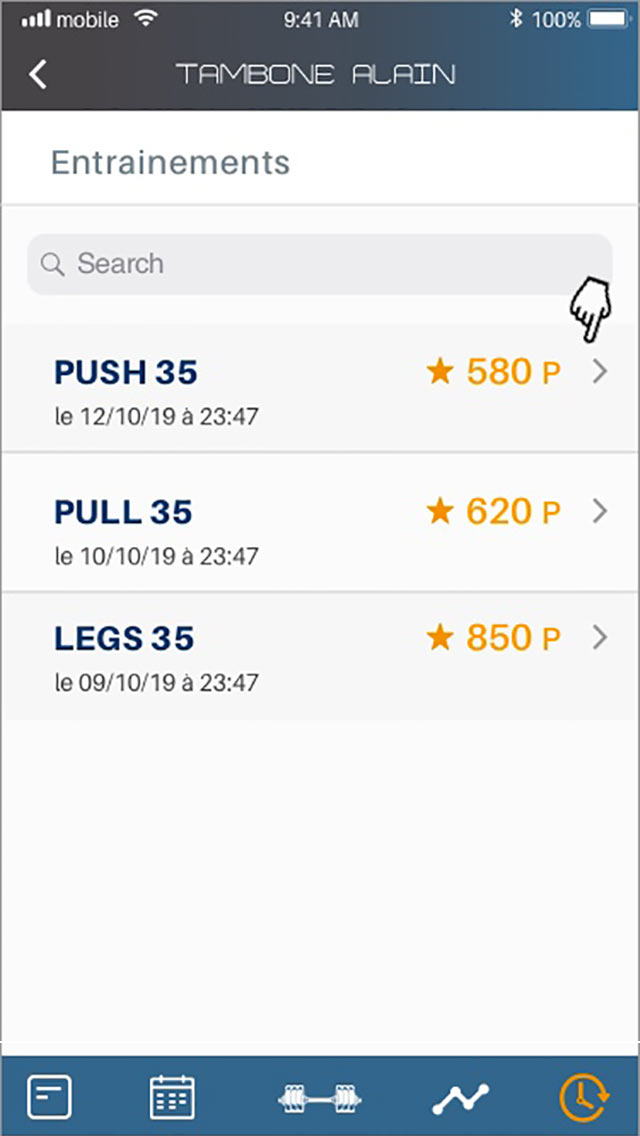
Task: Open the LEGS 35 training entry
Action: coord(320,656)
